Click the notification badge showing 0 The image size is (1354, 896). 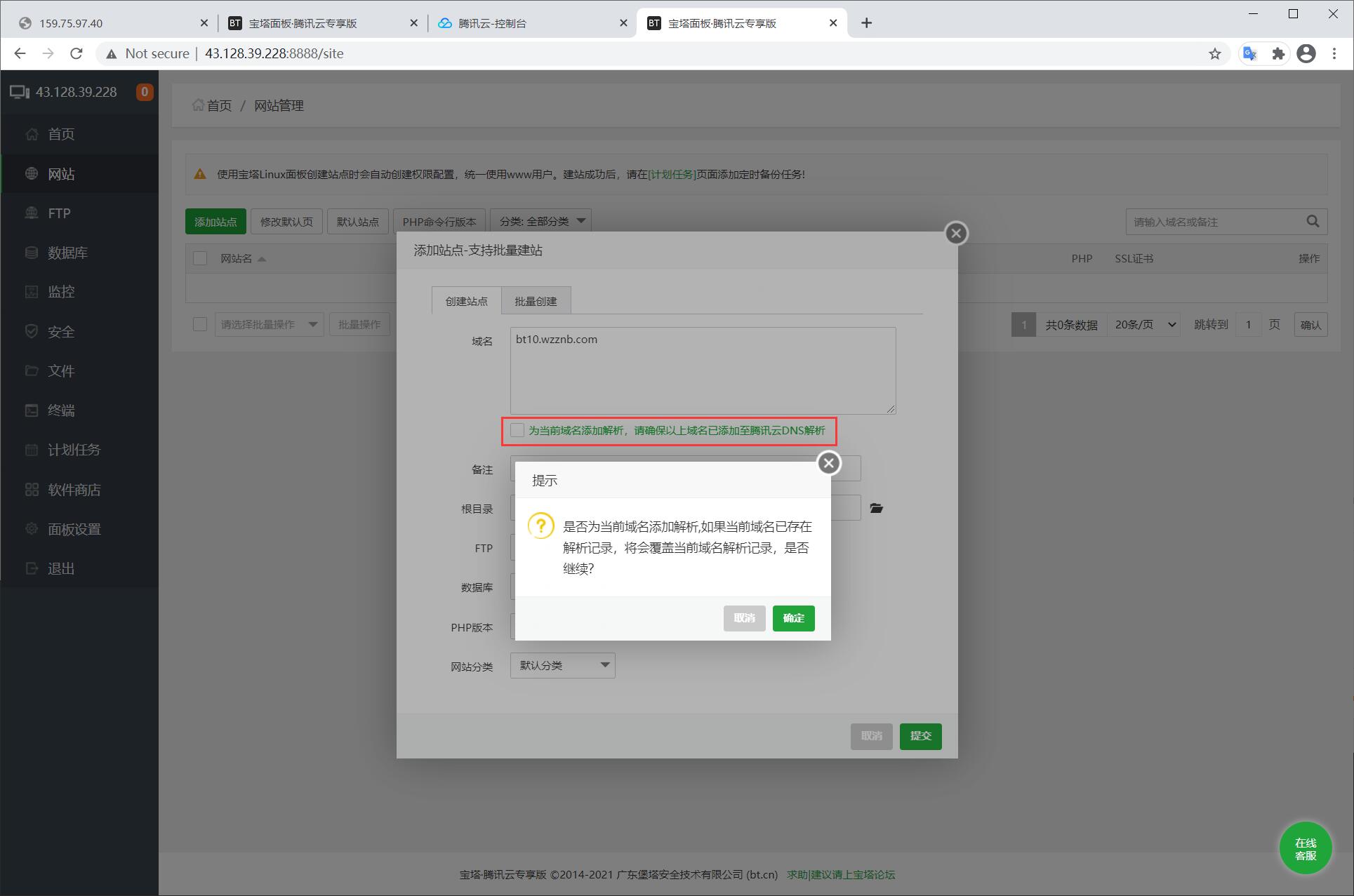coord(145,92)
